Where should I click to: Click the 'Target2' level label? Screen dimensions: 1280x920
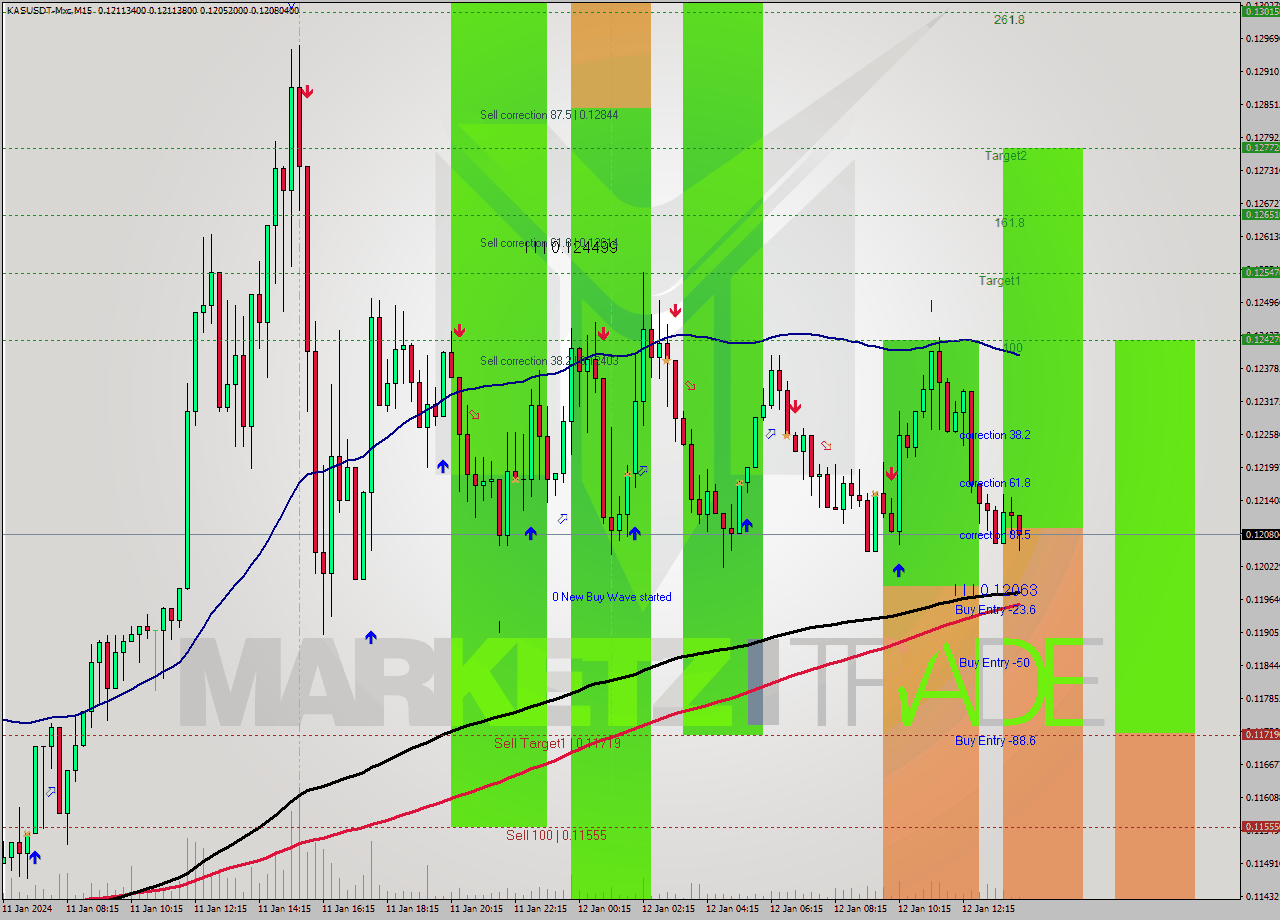tap(1005, 156)
